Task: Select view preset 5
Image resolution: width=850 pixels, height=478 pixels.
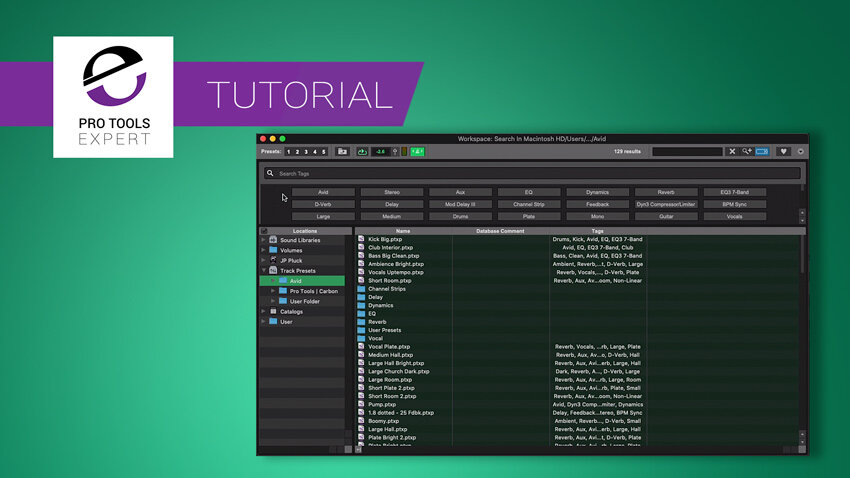Action: pos(324,152)
